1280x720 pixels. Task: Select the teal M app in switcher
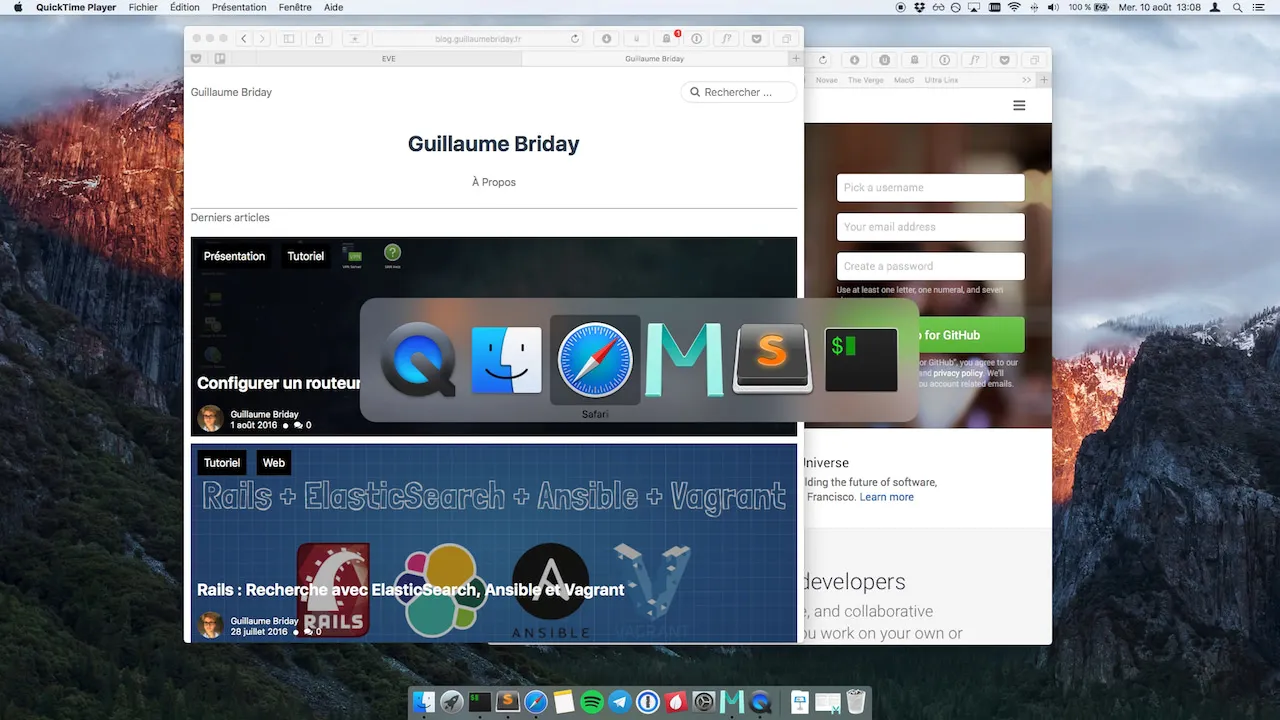coord(683,360)
